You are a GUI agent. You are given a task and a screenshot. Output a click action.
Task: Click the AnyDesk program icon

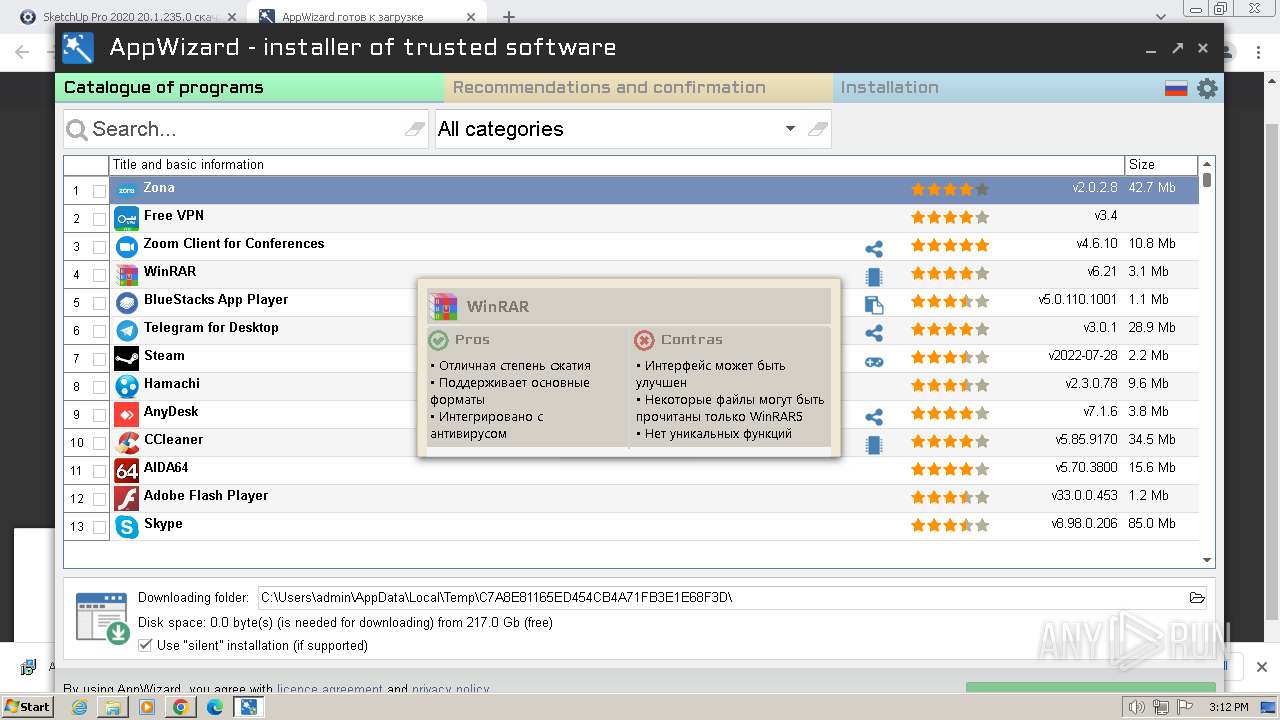pyautogui.click(x=127, y=414)
